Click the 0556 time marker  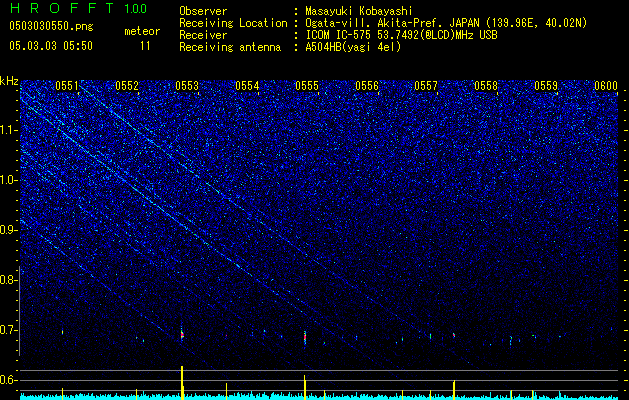367,86
